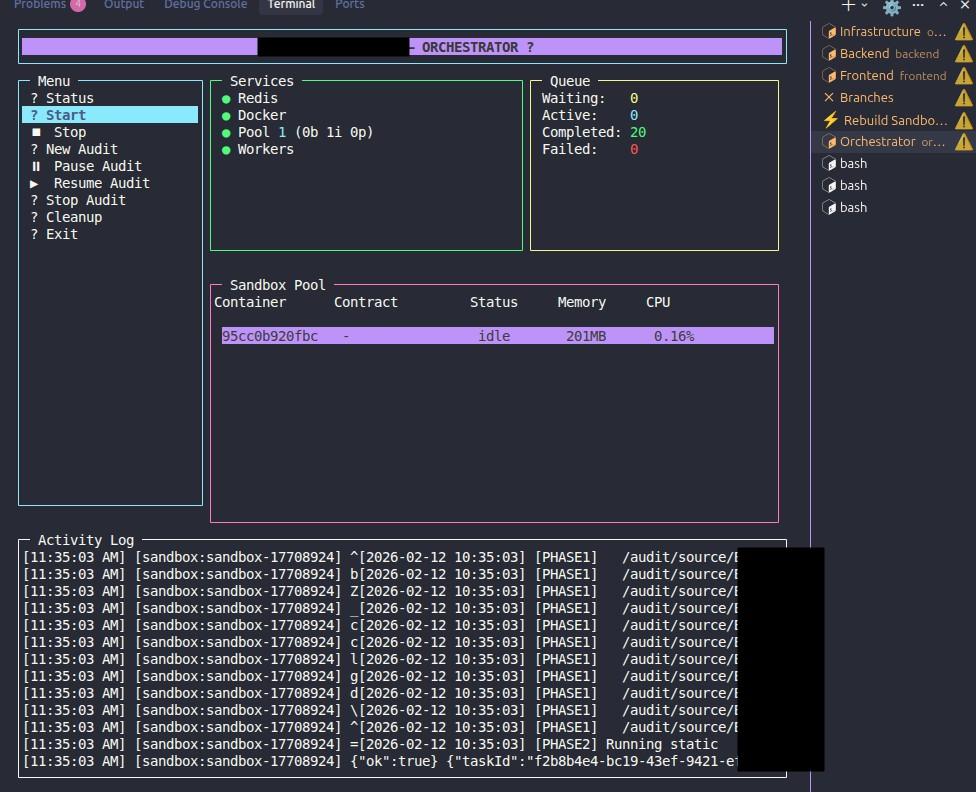
Task: Switch to the Ports tab
Action: click(x=350, y=4)
